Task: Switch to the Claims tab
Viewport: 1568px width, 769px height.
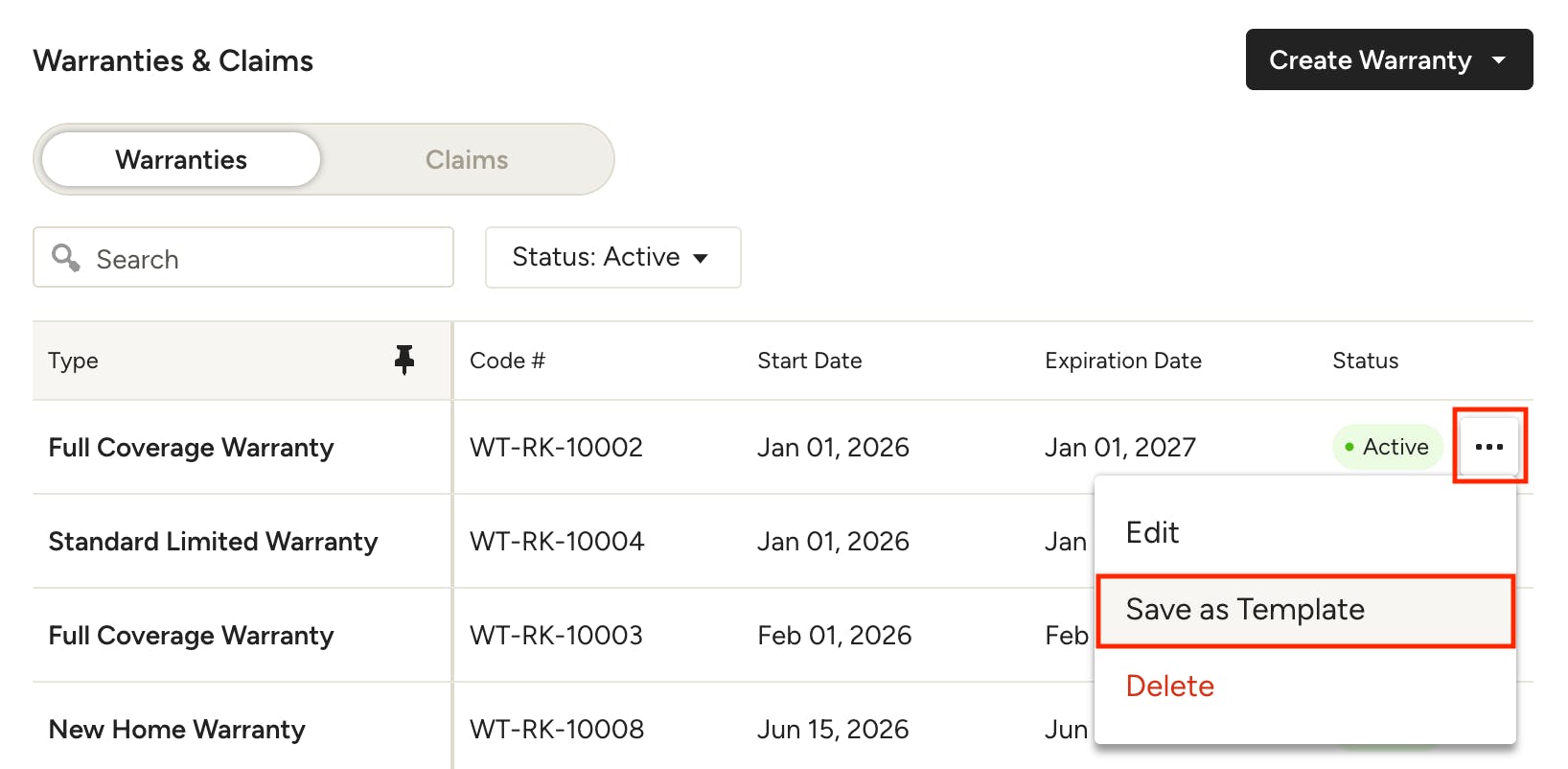Action: coord(467,159)
